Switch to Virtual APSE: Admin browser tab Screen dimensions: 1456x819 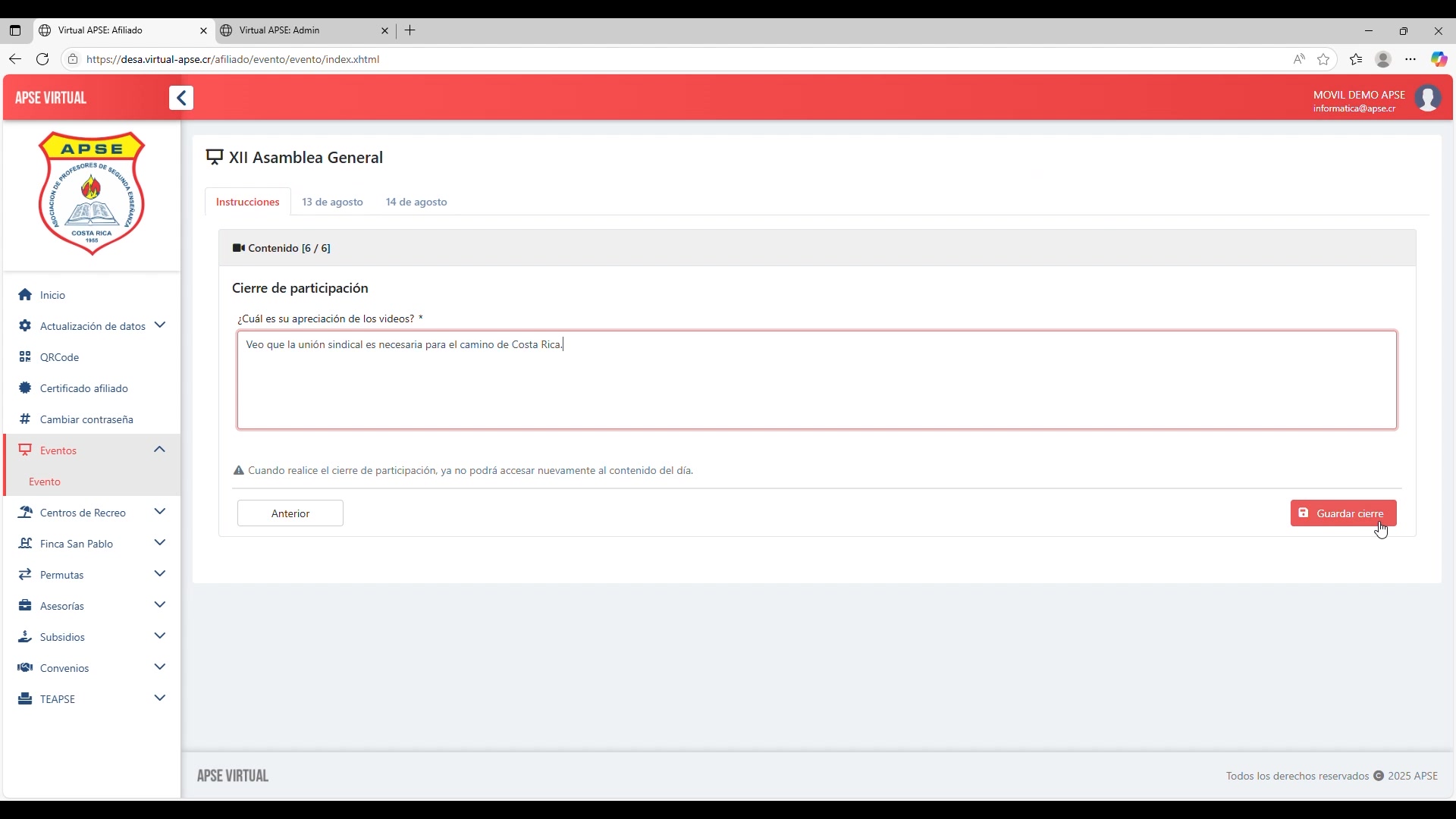(x=305, y=30)
